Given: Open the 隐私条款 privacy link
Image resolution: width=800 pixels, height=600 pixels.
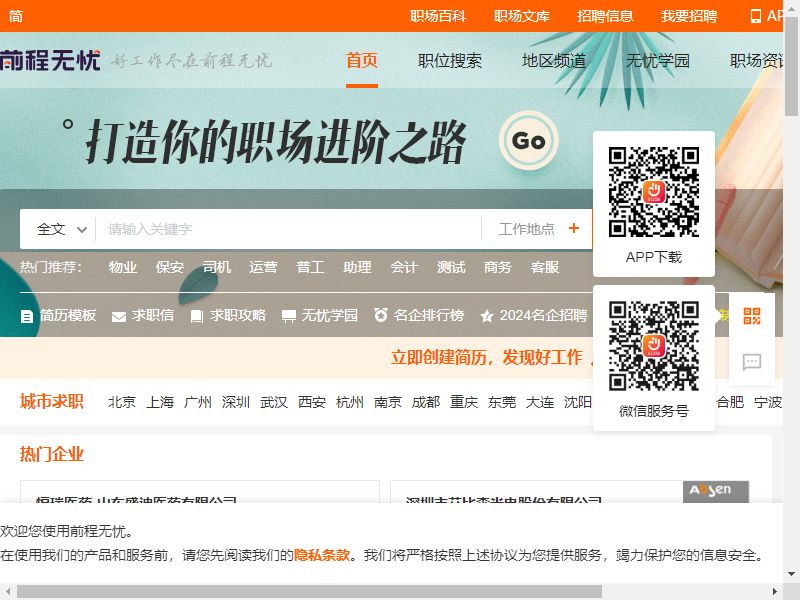Looking at the screenshot, I should (322, 555).
